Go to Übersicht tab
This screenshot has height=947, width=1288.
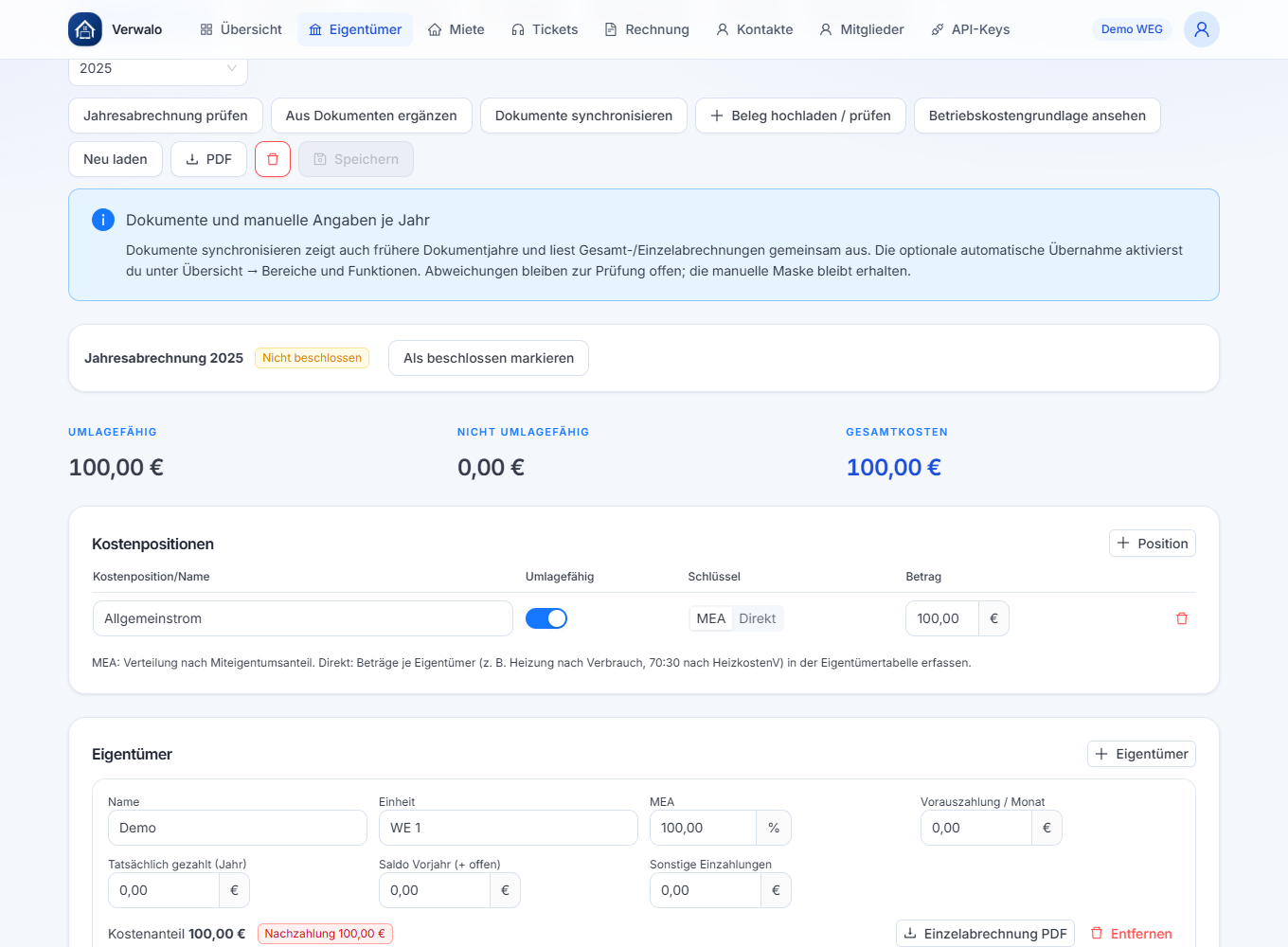[241, 29]
